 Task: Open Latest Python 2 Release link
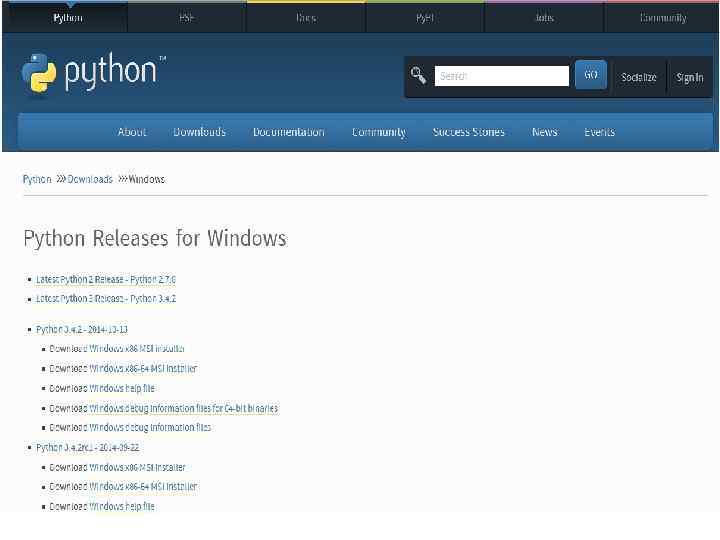coord(106,279)
